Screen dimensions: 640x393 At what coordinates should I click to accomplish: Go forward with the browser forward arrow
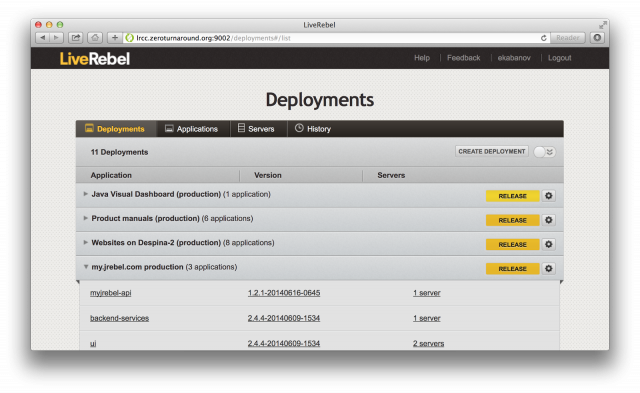point(56,38)
